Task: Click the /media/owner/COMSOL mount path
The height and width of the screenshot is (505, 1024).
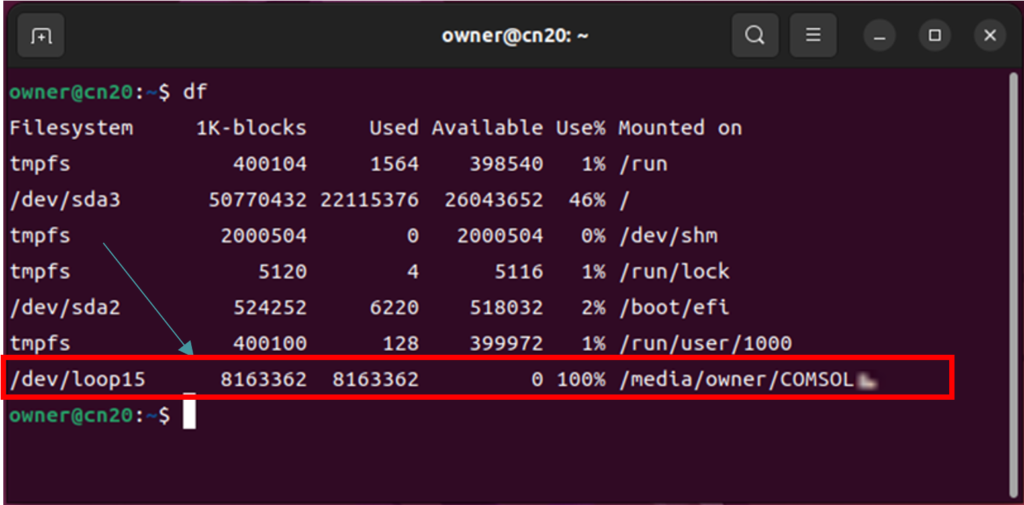Action: pyautogui.click(x=736, y=380)
